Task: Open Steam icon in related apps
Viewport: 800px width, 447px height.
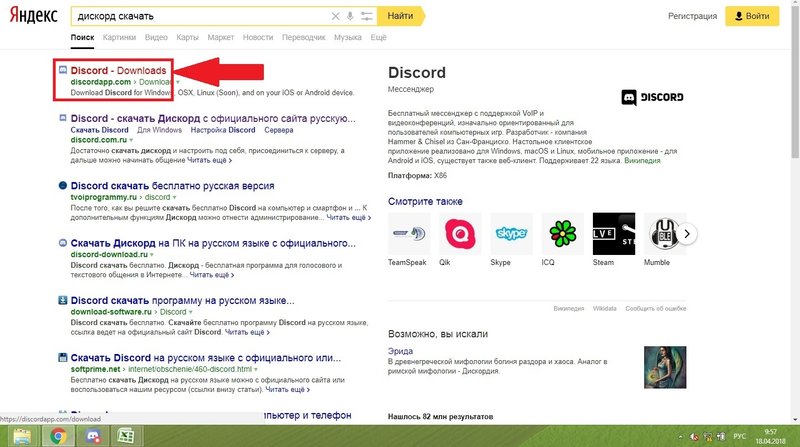Action: pyautogui.click(x=614, y=234)
